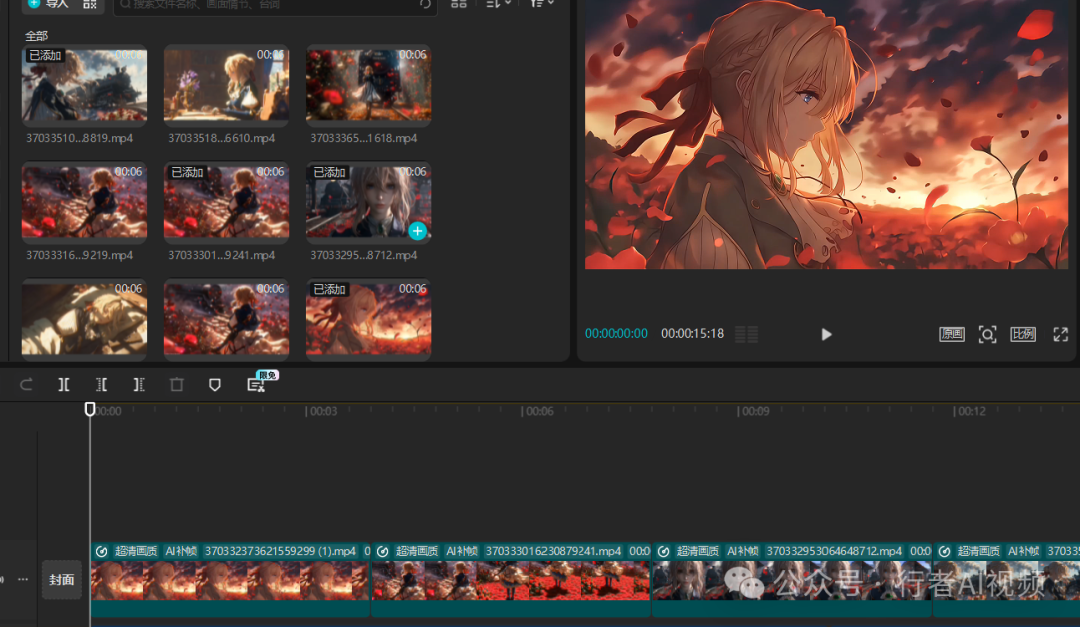Click the 00:09 mark on the ruler
The height and width of the screenshot is (627, 1080).
point(756,411)
